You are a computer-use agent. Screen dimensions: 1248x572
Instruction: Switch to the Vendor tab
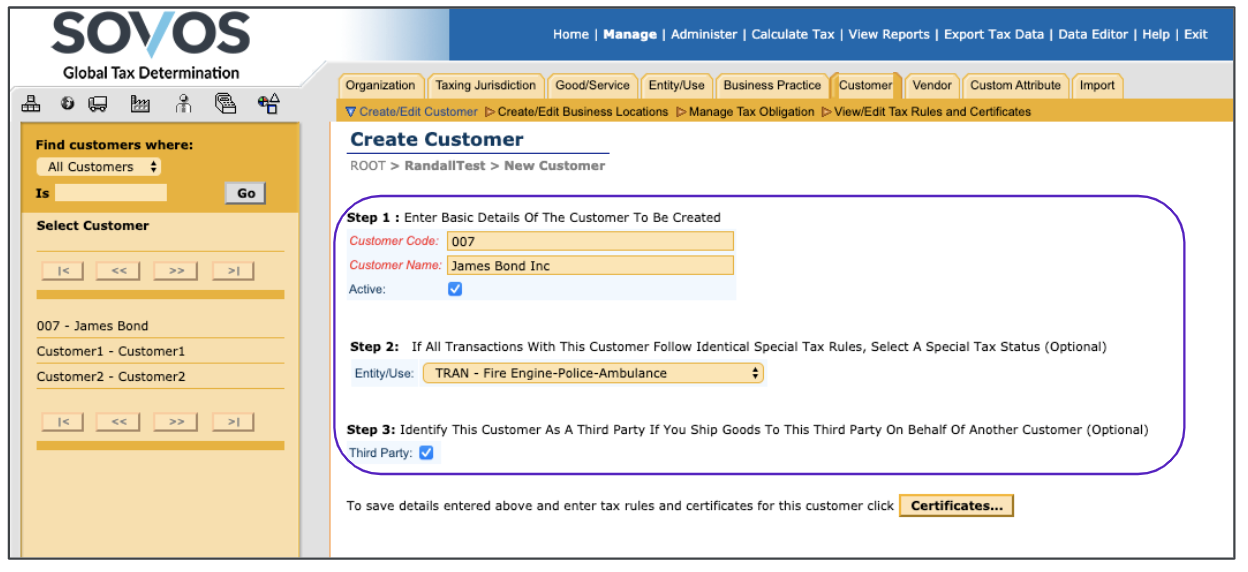931,86
